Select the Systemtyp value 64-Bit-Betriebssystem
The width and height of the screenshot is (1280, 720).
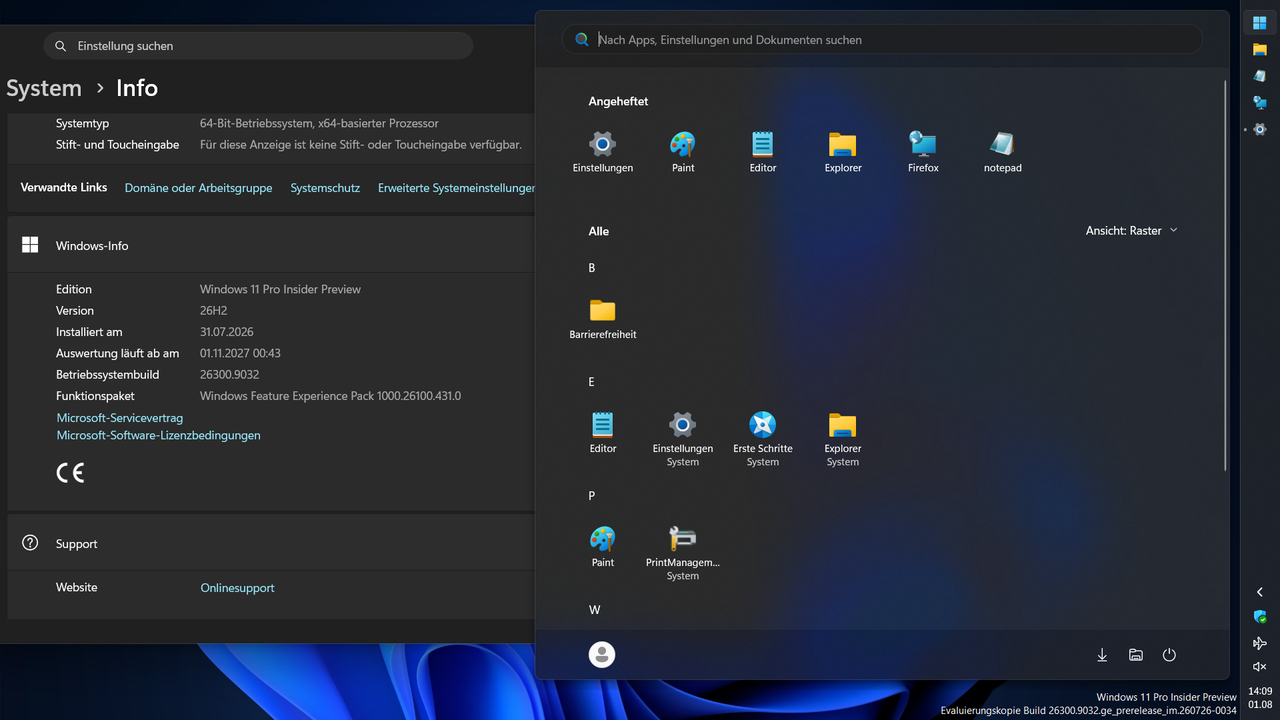click(319, 123)
